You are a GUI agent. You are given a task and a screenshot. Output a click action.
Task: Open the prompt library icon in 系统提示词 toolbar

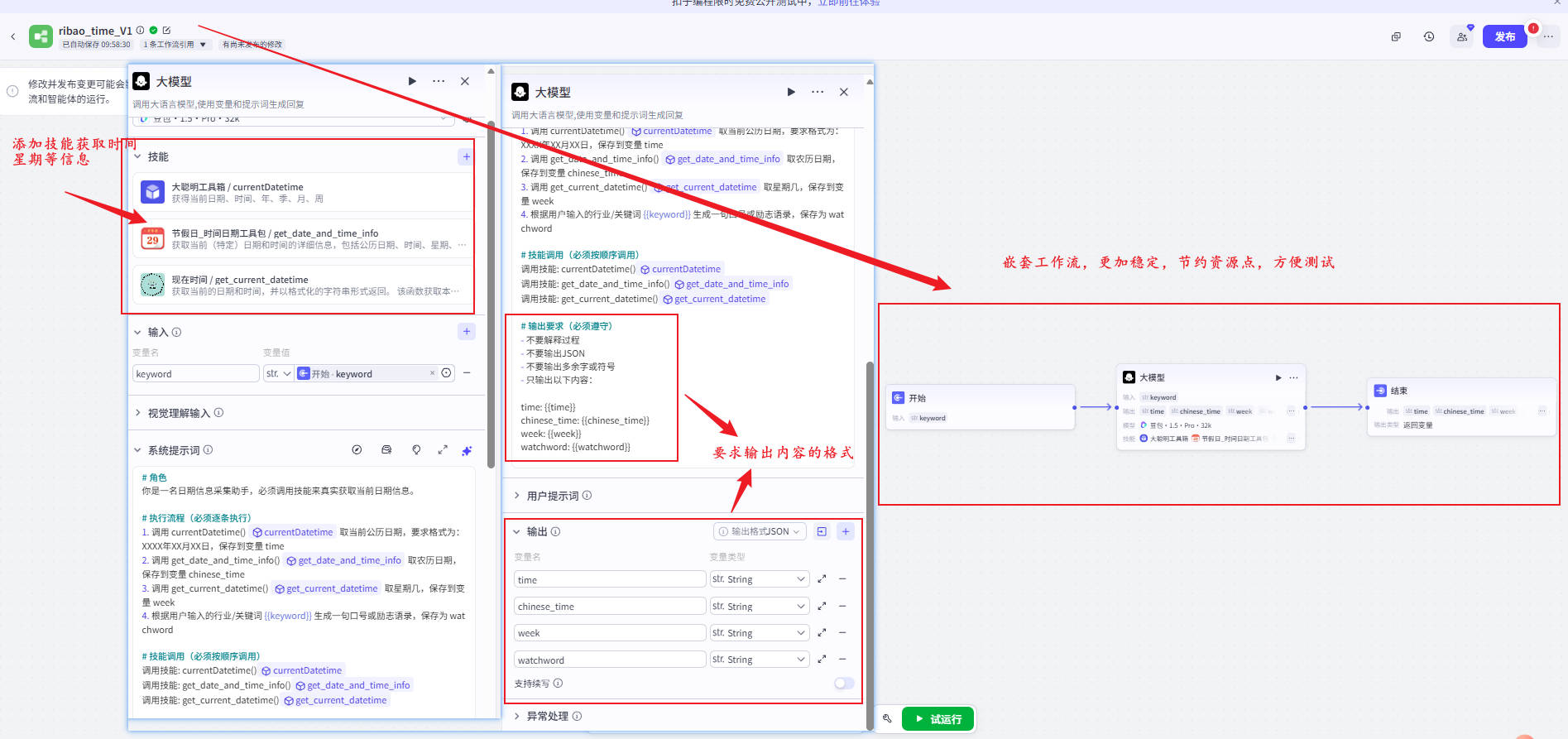pyautogui.click(x=386, y=450)
